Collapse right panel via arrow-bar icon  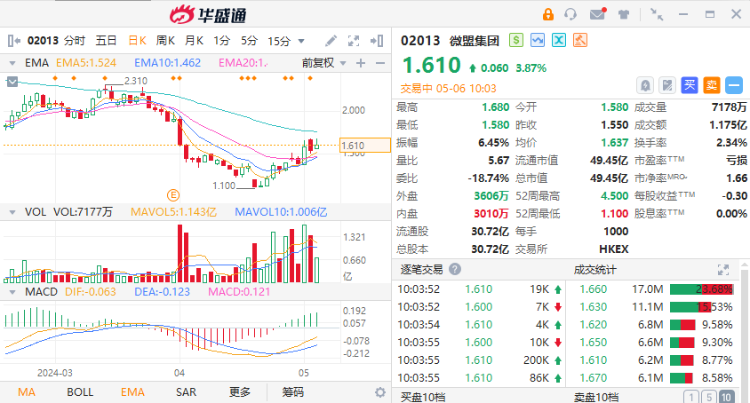click(376, 41)
